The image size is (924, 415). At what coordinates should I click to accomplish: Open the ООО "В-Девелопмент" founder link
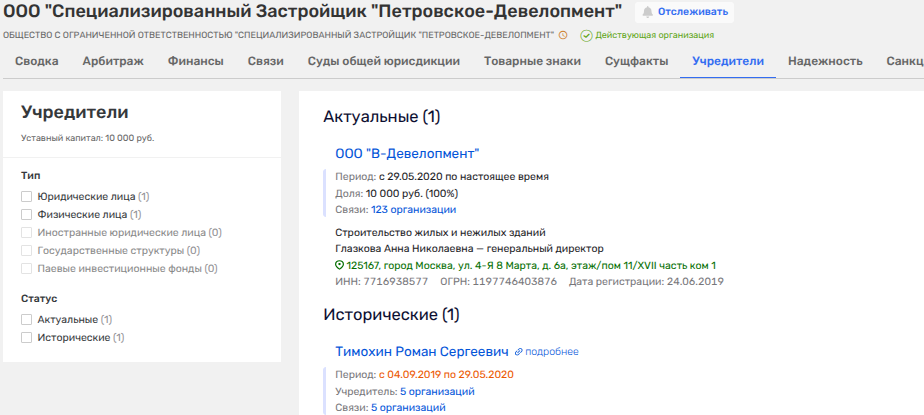click(x=407, y=153)
